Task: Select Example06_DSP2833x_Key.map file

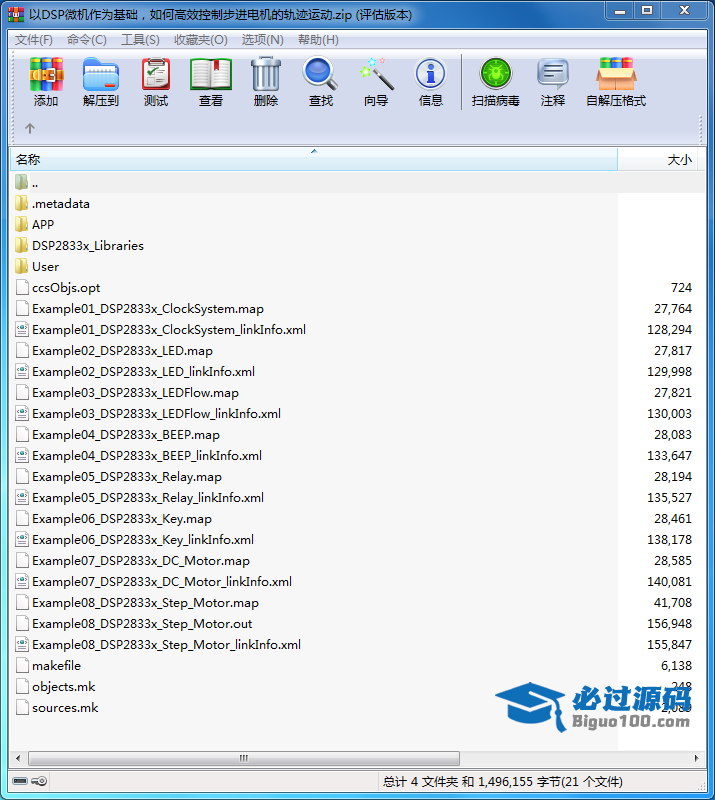Action: (121, 518)
